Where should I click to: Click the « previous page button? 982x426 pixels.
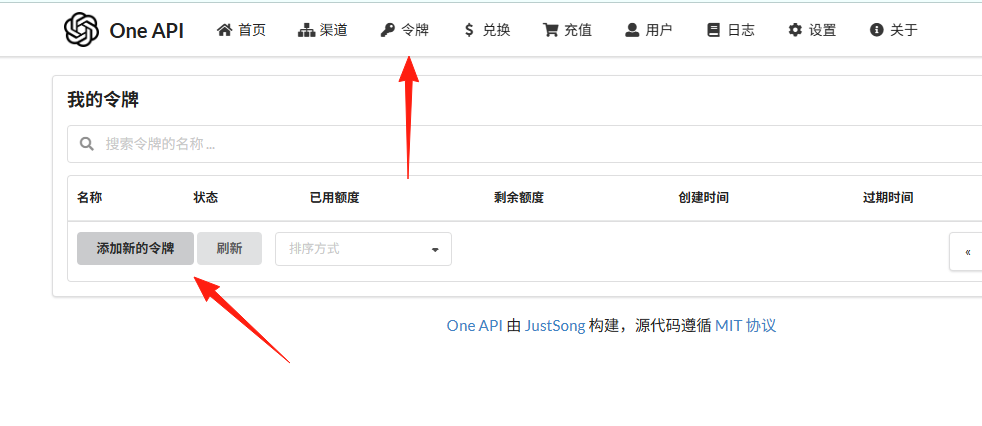point(968,252)
